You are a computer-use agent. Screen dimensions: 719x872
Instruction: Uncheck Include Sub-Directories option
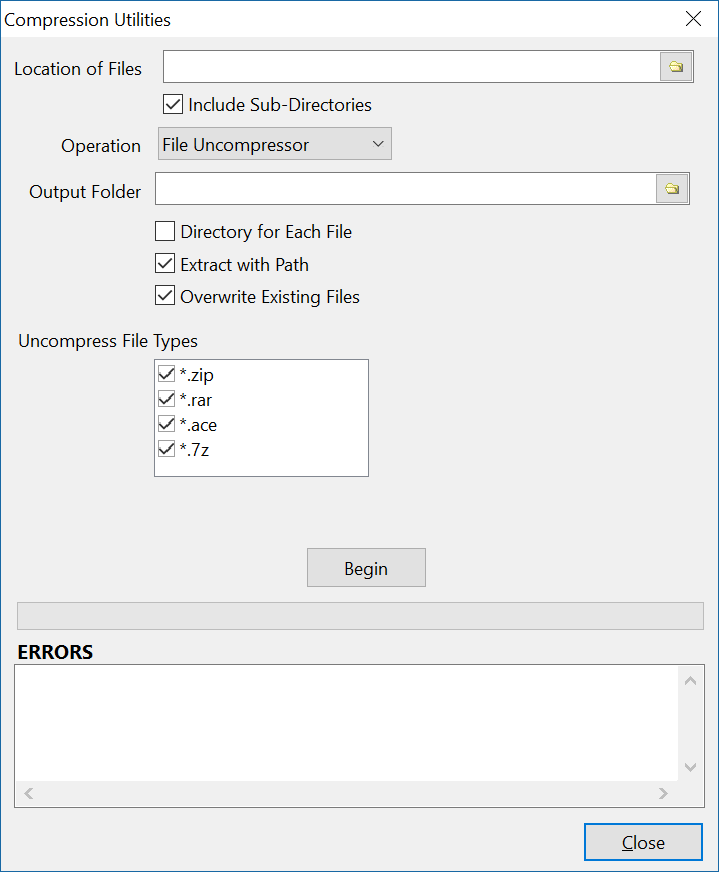click(x=173, y=104)
